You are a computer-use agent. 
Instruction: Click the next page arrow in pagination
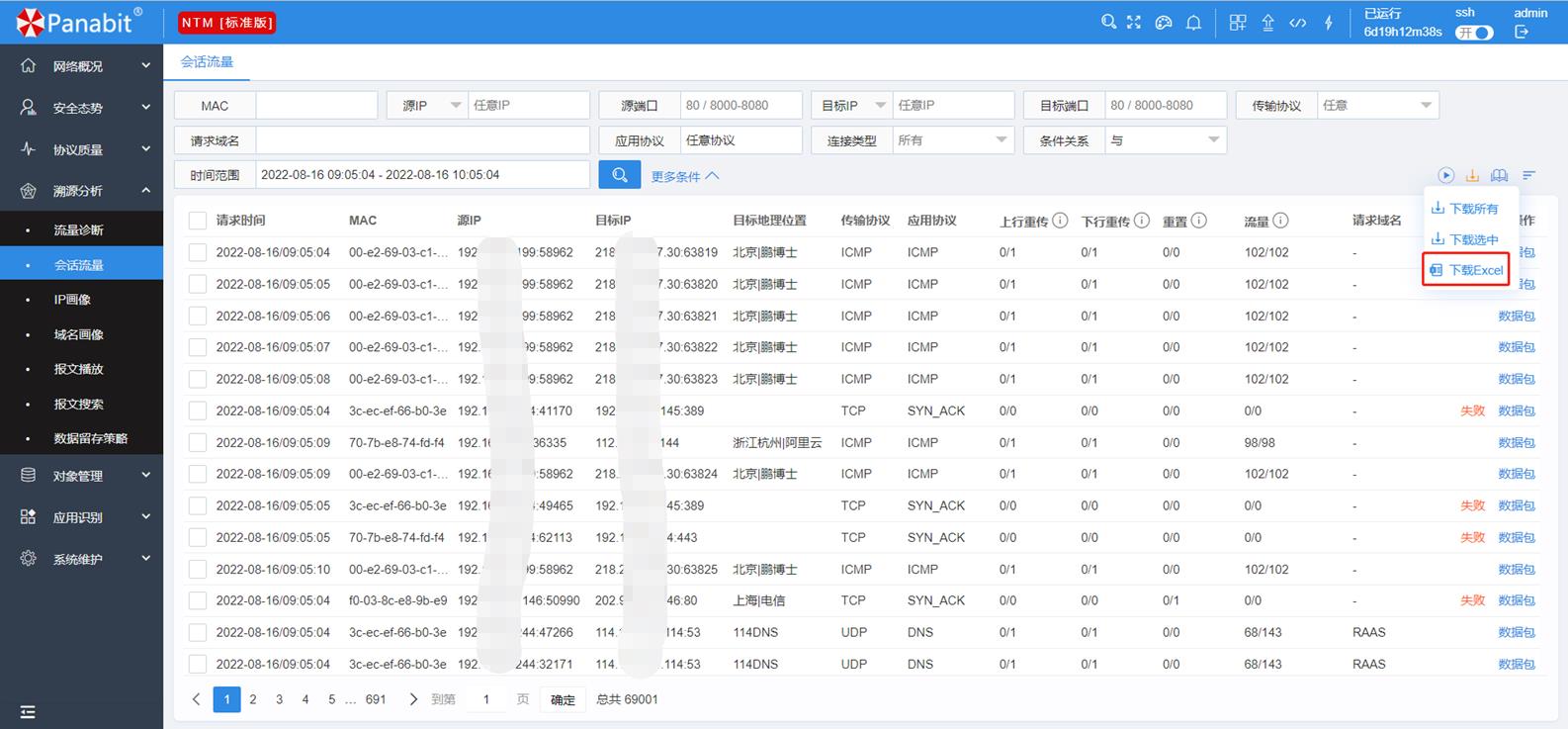coord(413,699)
